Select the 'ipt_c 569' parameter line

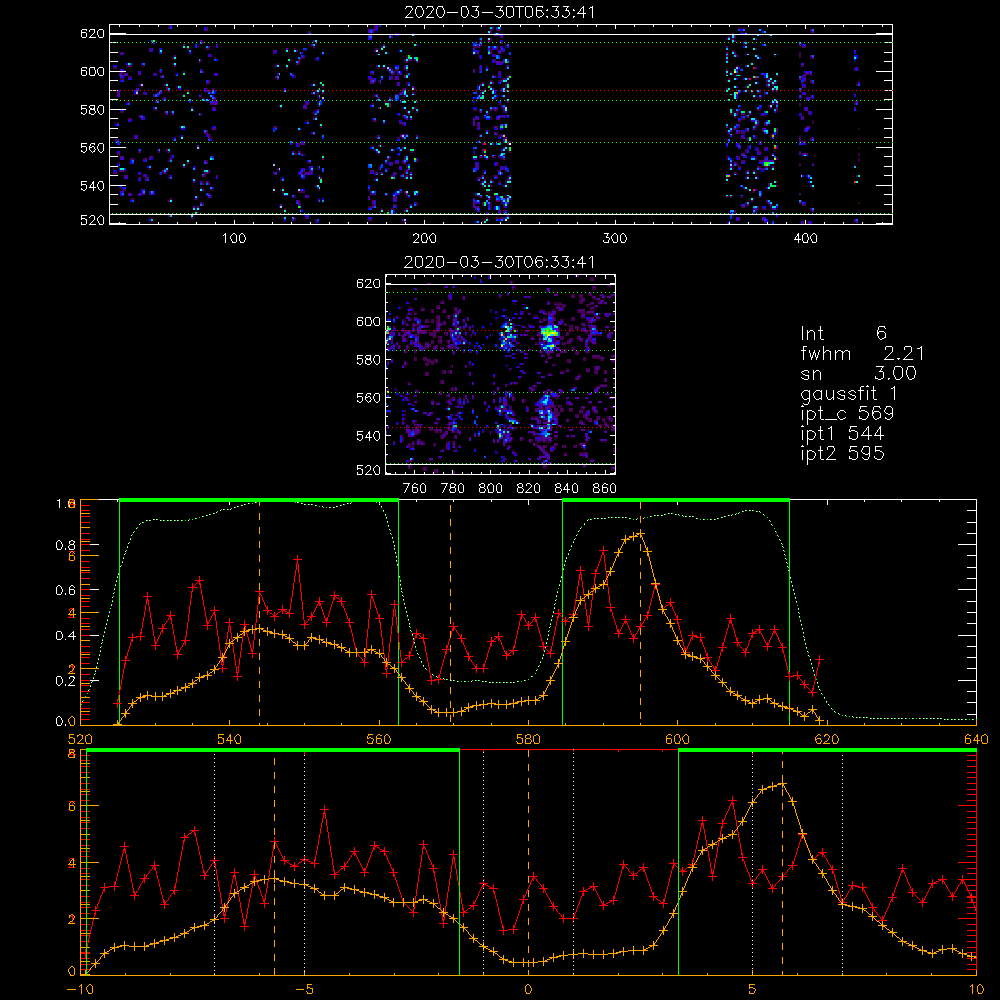pyautogui.click(x=847, y=414)
